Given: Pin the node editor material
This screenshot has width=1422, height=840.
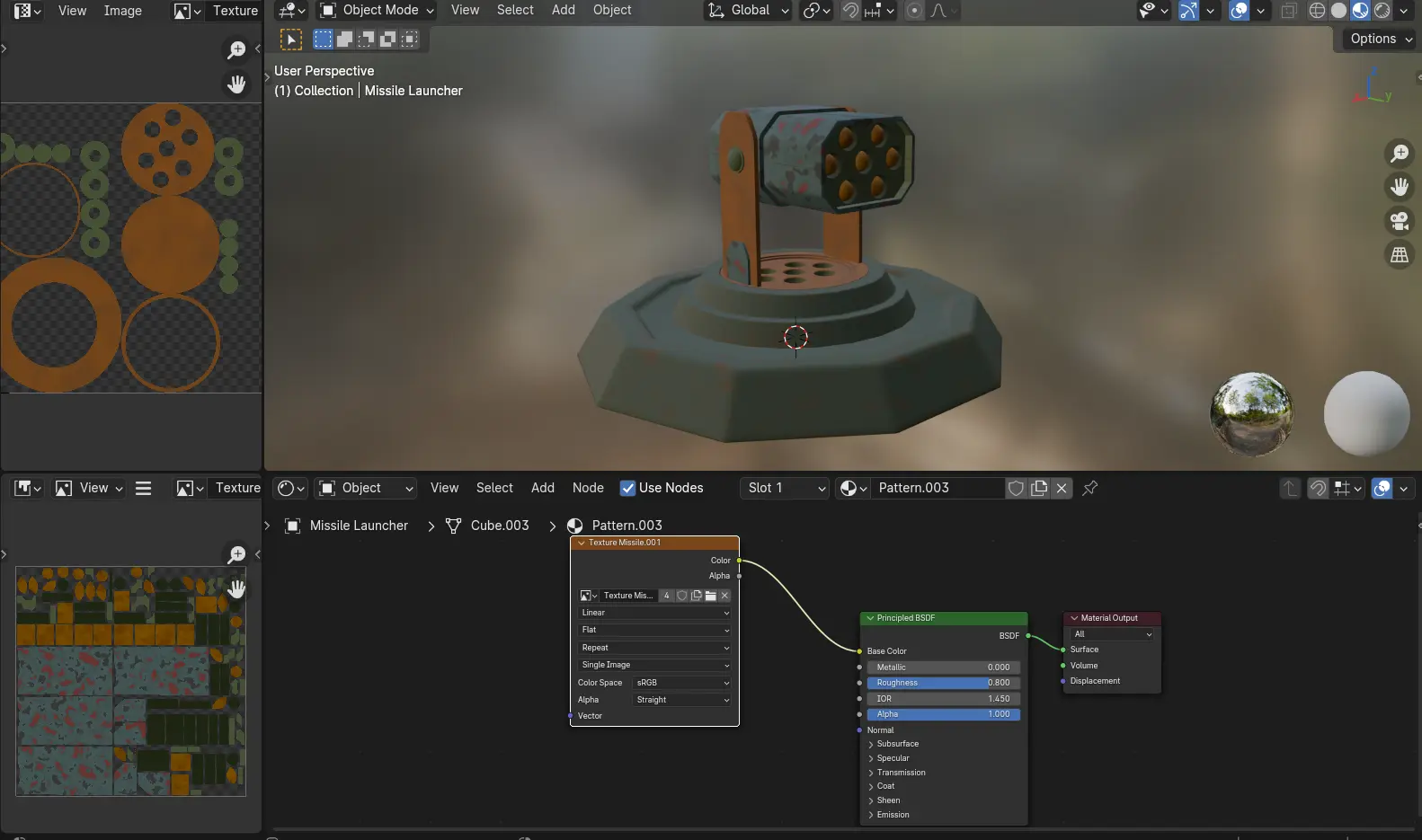Looking at the screenshot, I should point(1090,488).
